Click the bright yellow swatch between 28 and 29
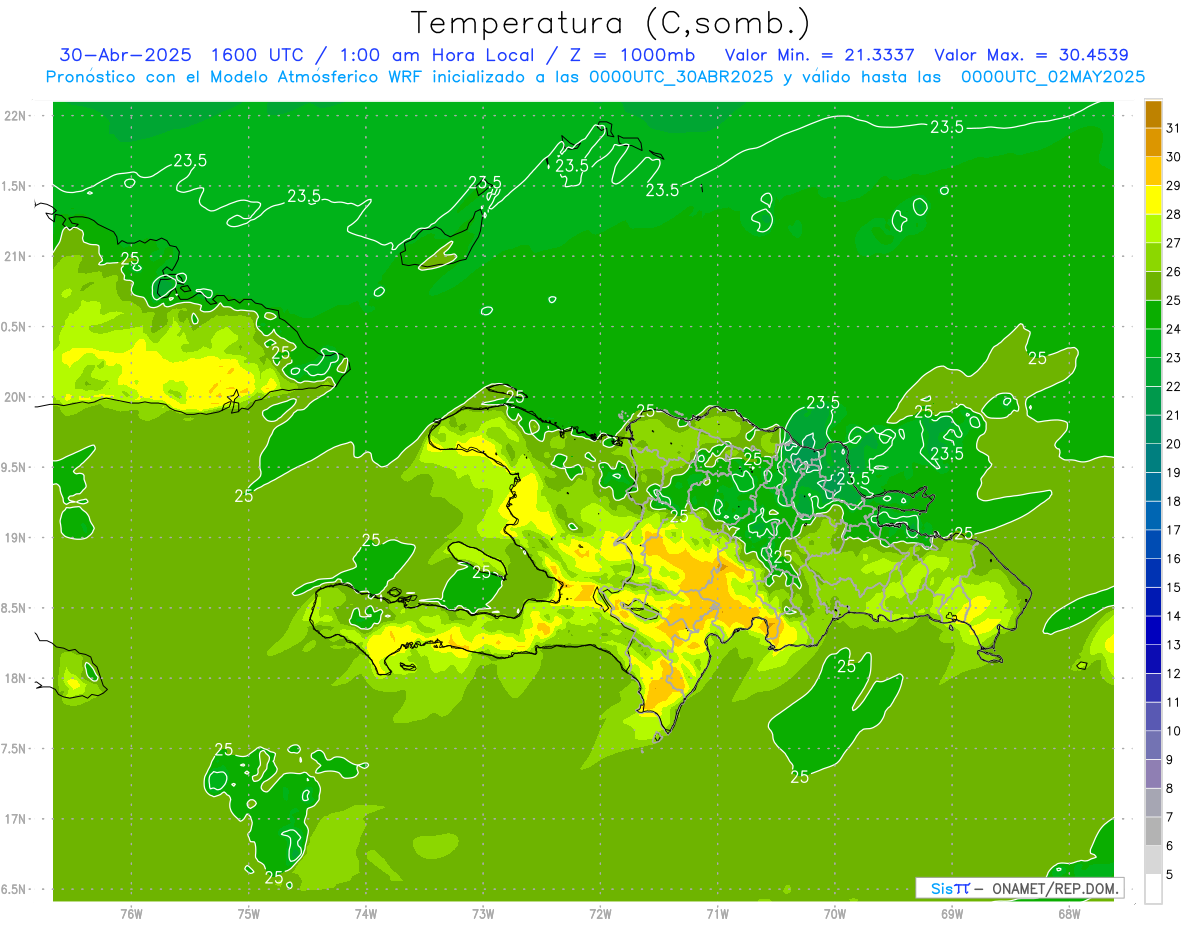This screenshot has width=1200, height=927. pyautogui.click(x=1153, y=200)
